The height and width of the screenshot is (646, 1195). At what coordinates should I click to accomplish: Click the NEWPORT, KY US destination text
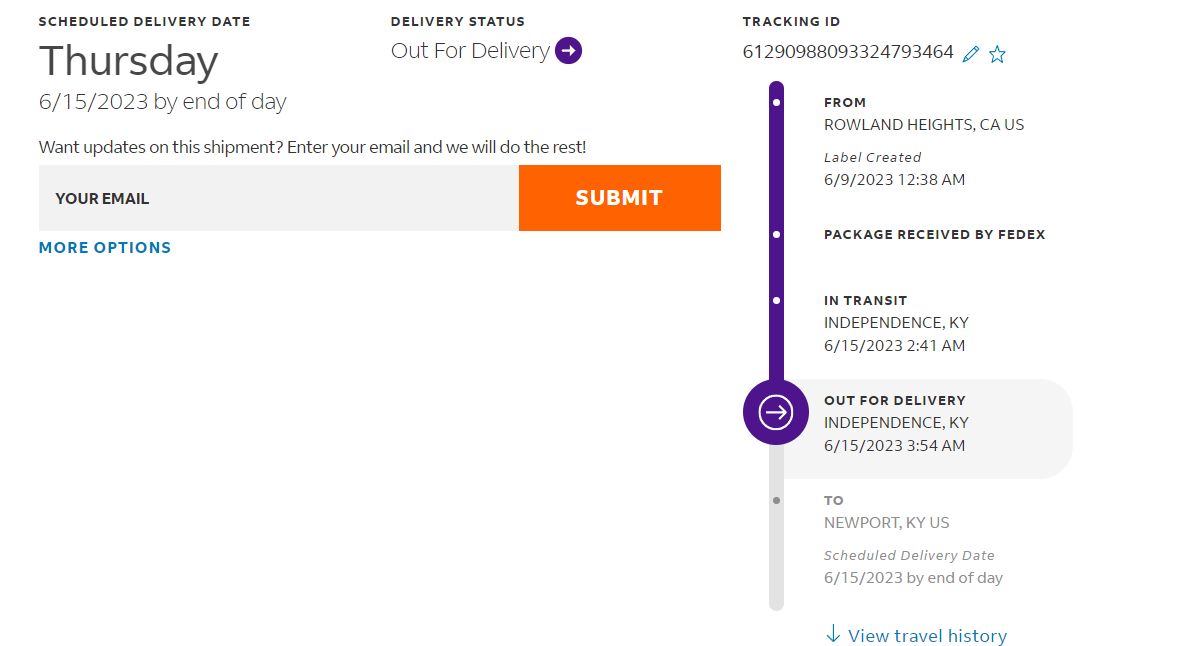pos(886,523)
